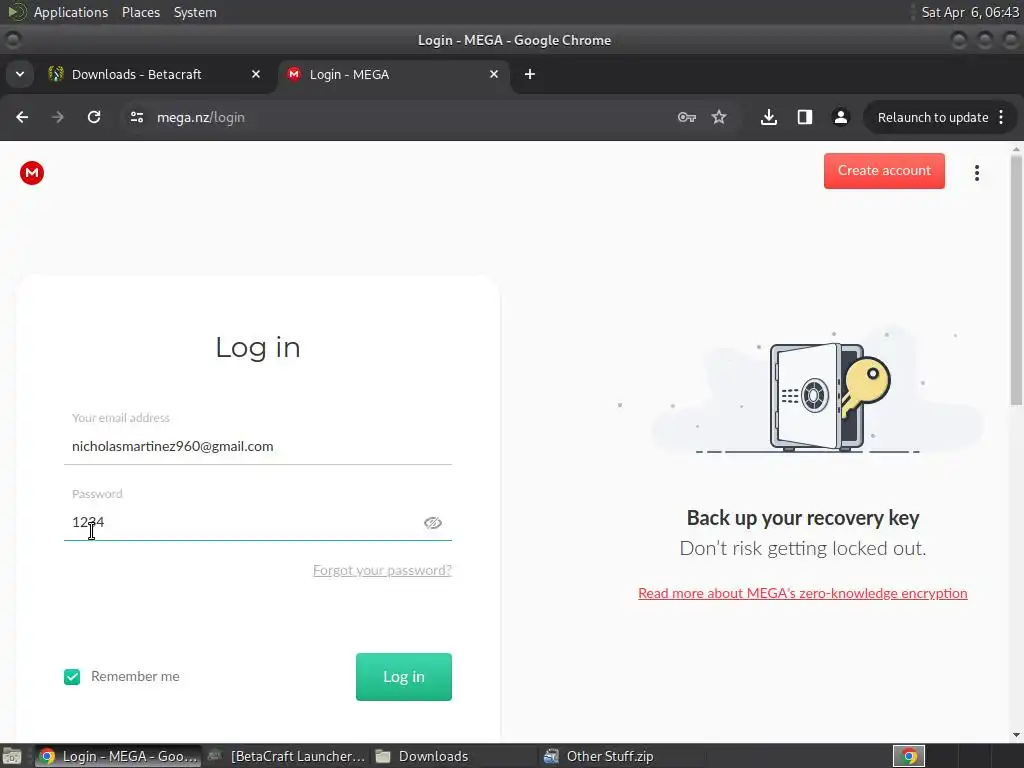Close the Downloads - Betacraft tab
Viewport: 1024px width, 768px height.
pos(256,74)
